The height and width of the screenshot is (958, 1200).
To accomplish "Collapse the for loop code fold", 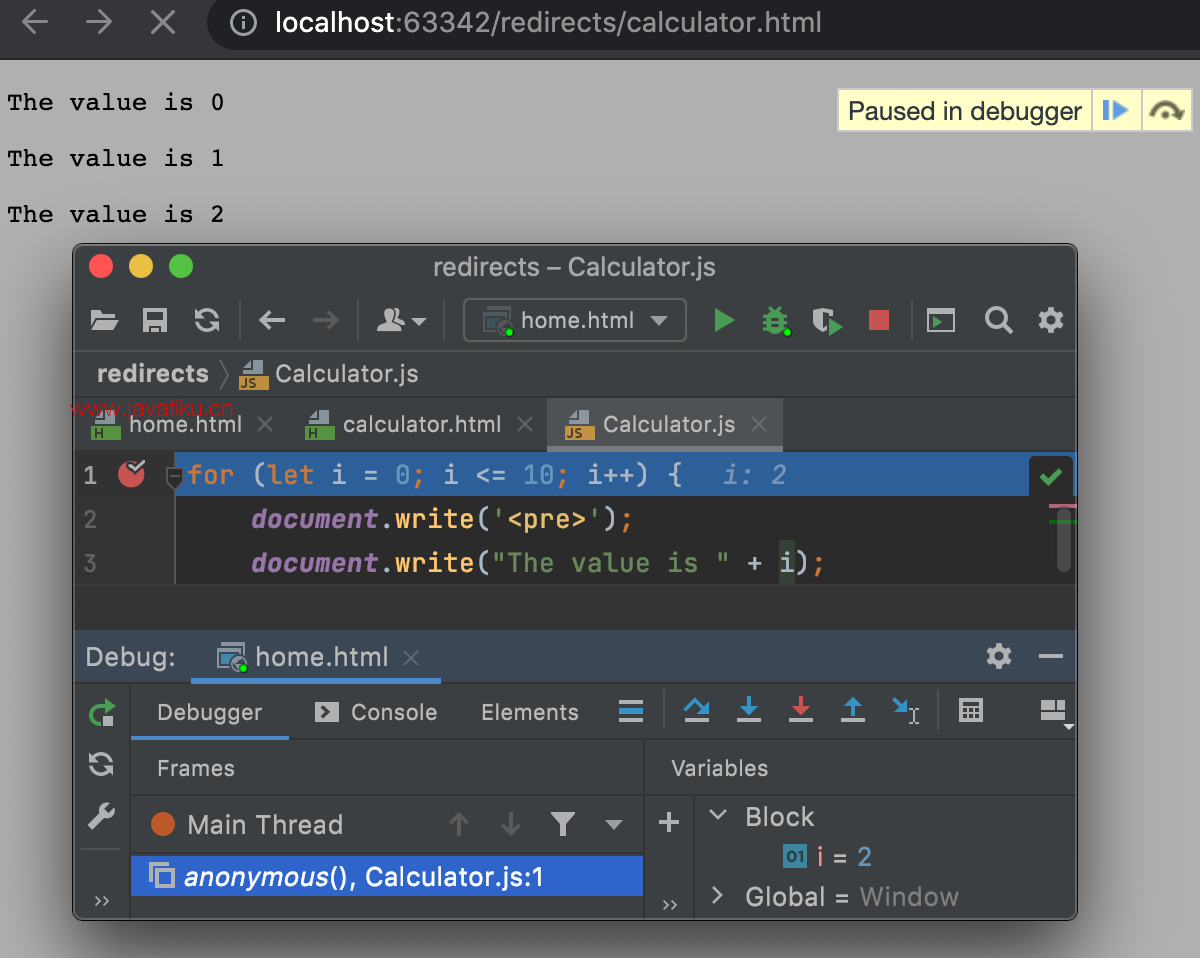I will 174,477.
